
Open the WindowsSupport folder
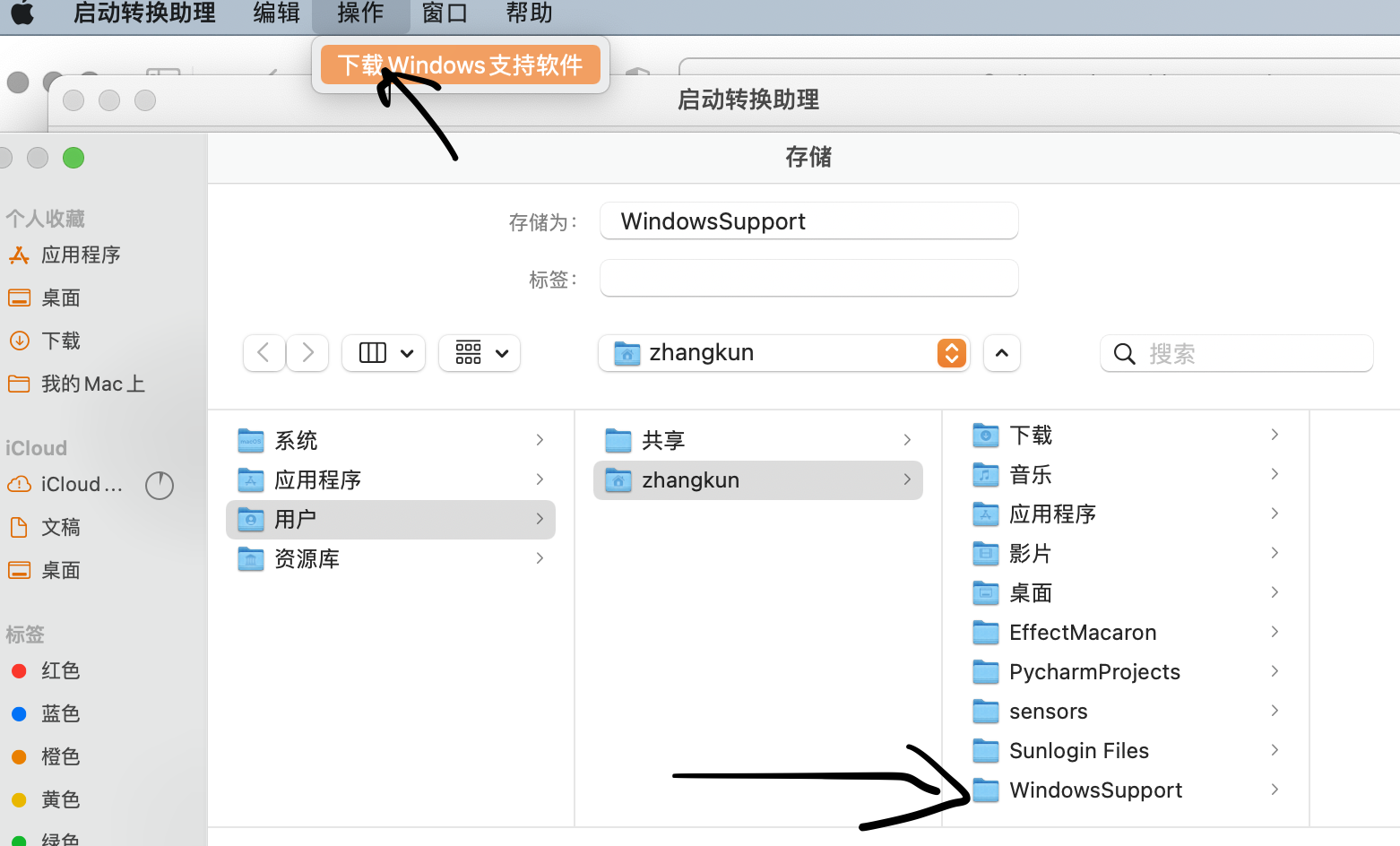[x=1126, y=790]
